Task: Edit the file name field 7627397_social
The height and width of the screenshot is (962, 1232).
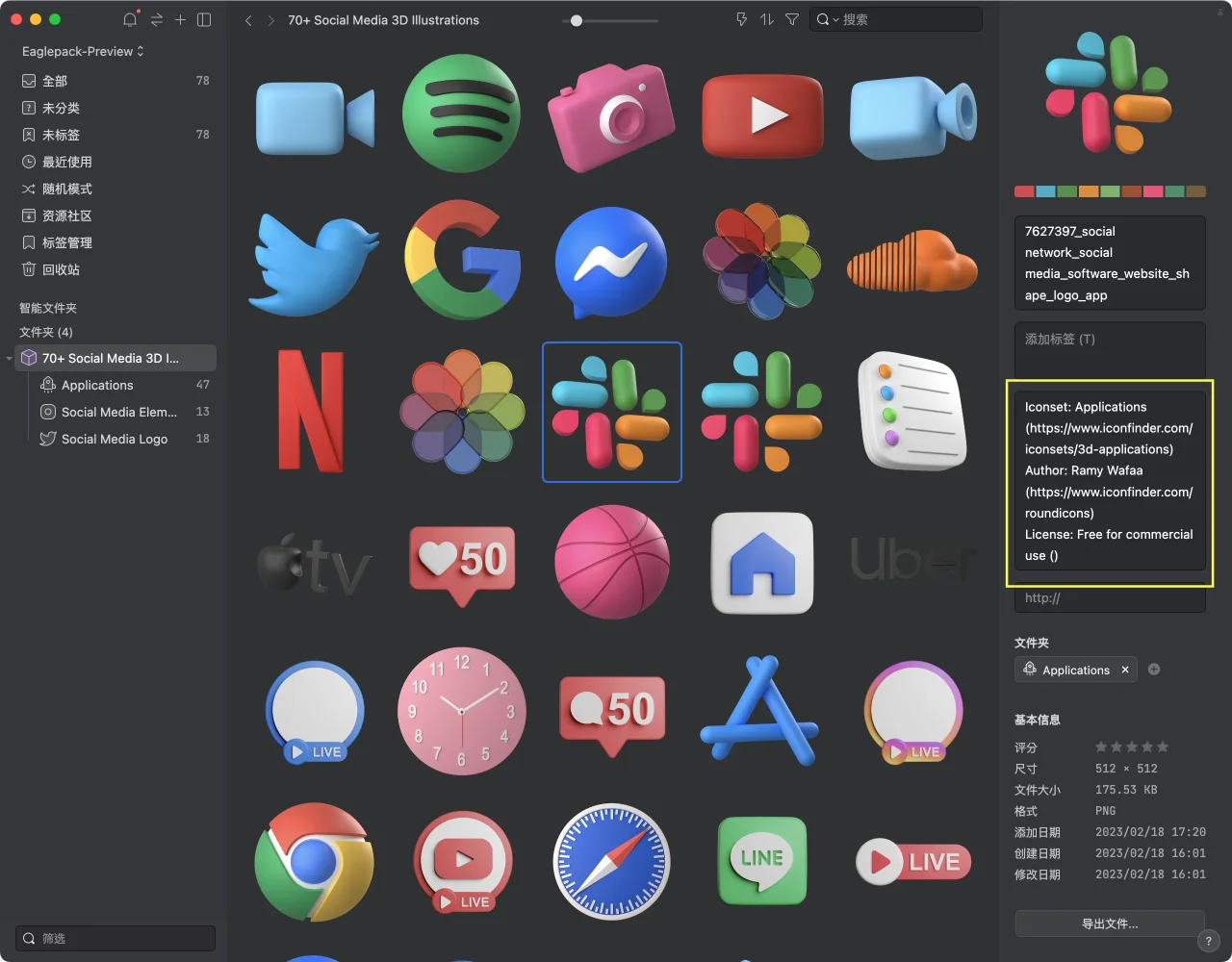Action: (x=1110, y=263)
